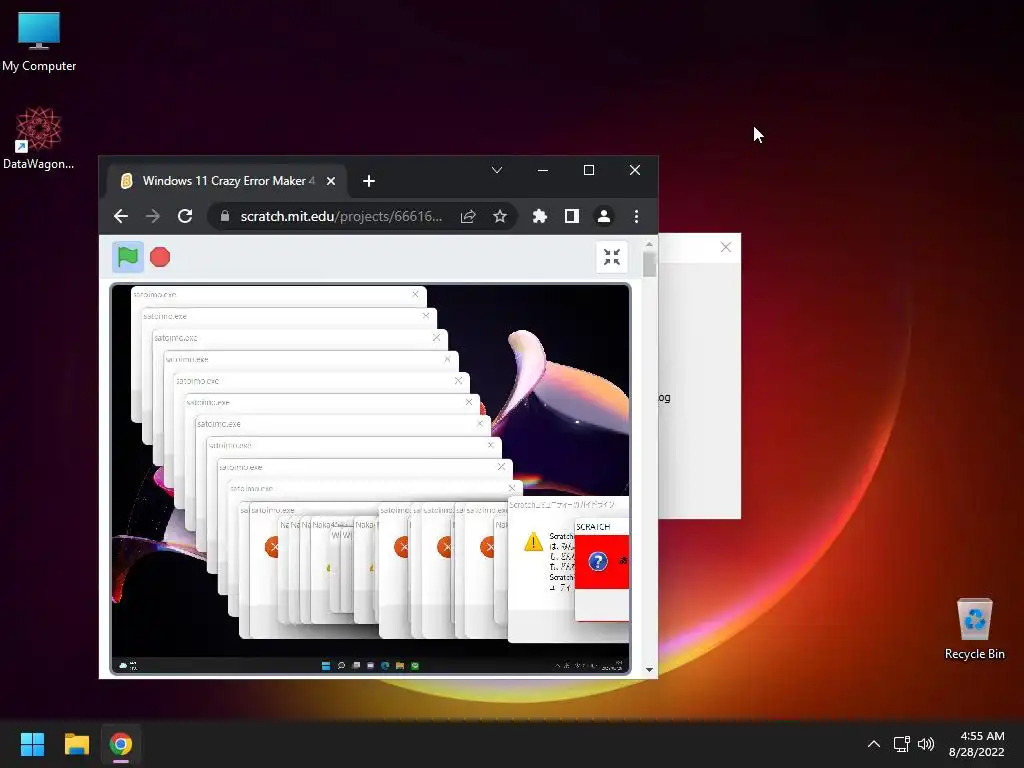Image resolution: width=1024 pixels, height=768 pixels.
Task: Click the Chrome page vertical scrollbar thumb
Action: pos(649,264)
